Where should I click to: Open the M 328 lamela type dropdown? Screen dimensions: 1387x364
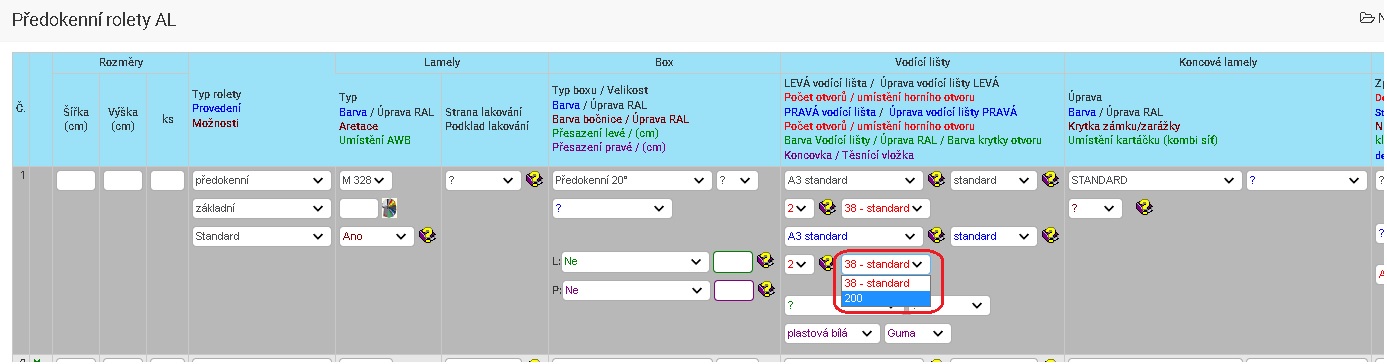pos(366,181)
